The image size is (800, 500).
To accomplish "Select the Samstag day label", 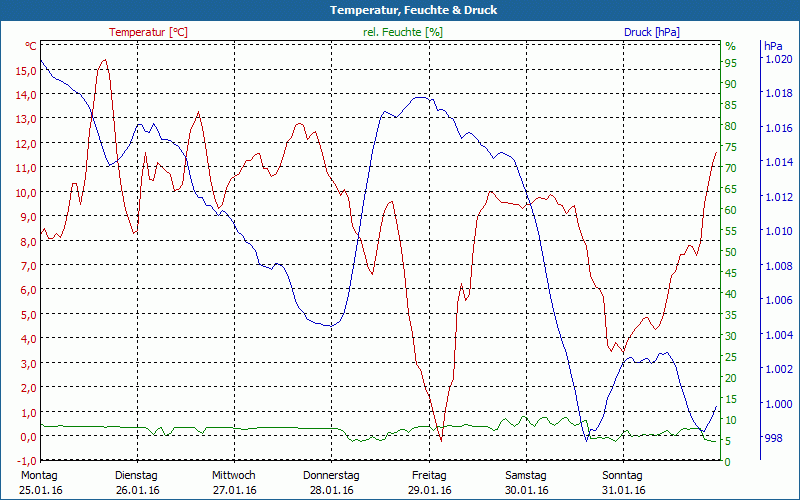I will click(x=526, y=475).
